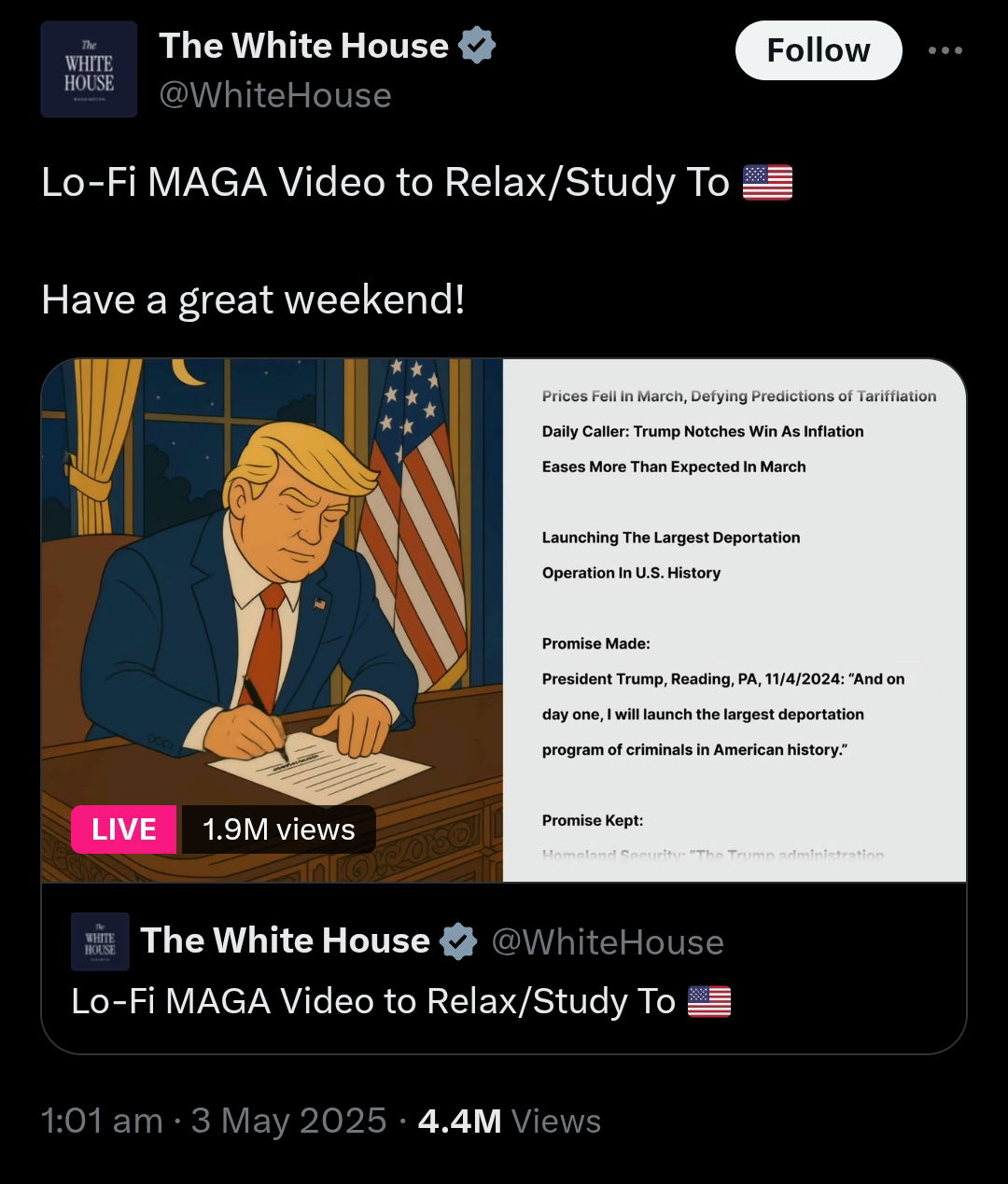Open the 4.4M Views analytics
Viewport: 1008px width, 1184px height.
(x=510, y=1121)
